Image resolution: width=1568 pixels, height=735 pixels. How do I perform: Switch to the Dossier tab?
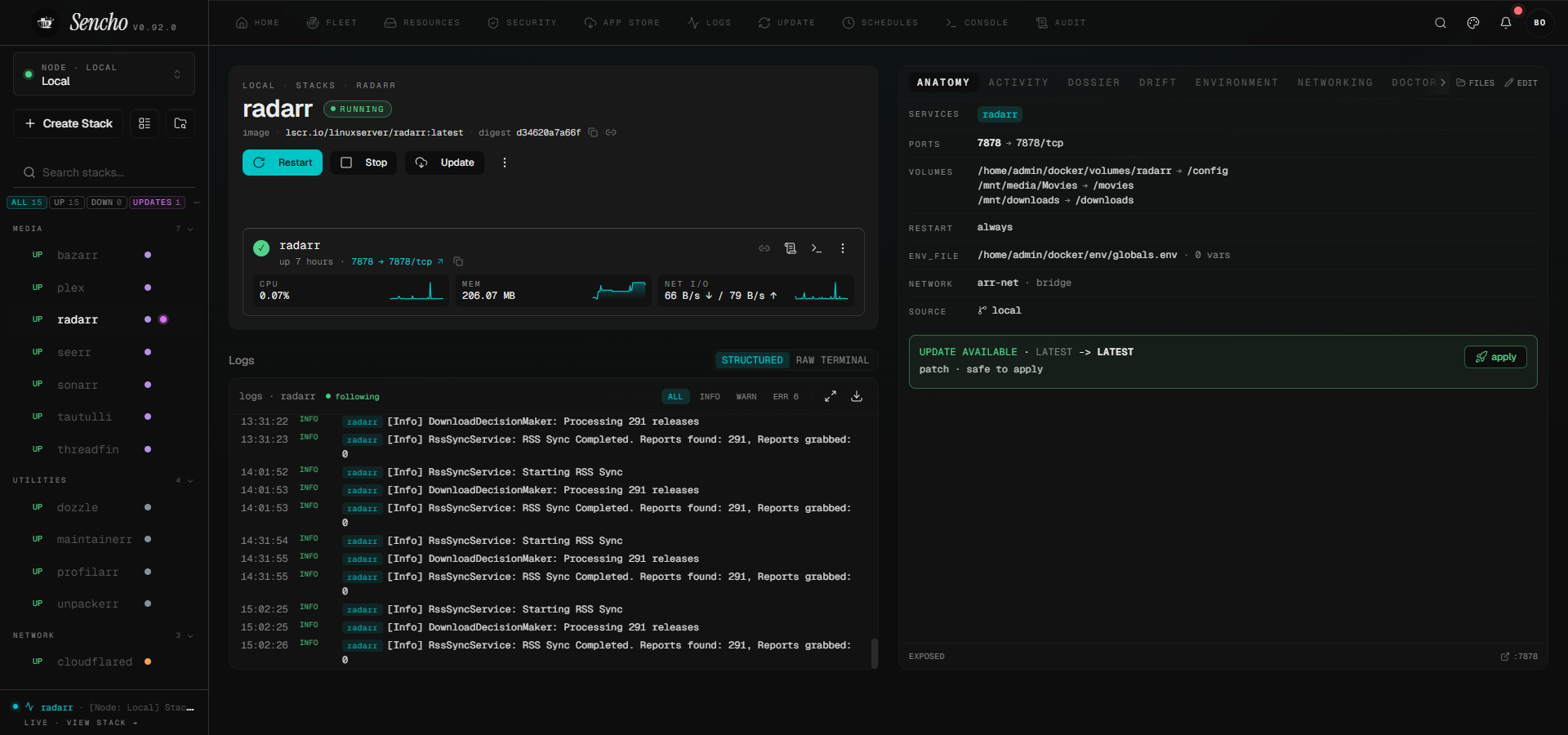1094,82
